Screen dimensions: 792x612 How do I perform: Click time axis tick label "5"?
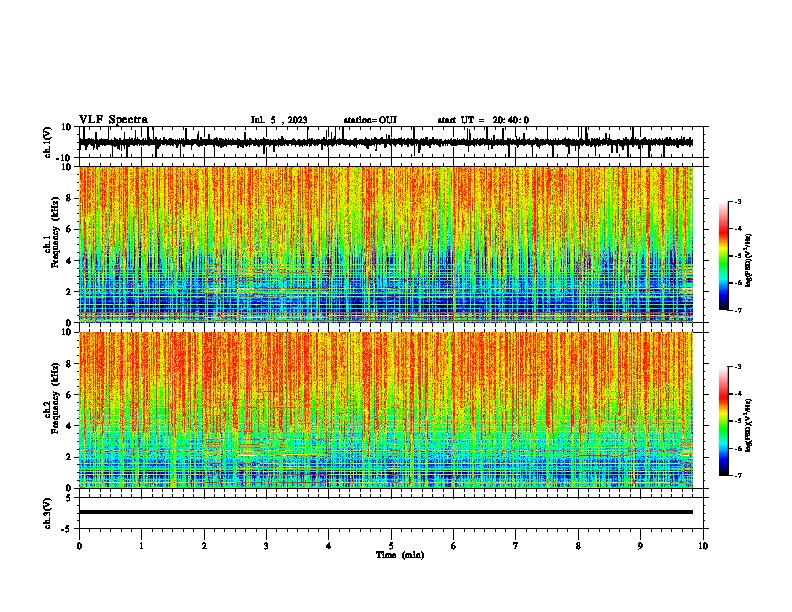391,546
